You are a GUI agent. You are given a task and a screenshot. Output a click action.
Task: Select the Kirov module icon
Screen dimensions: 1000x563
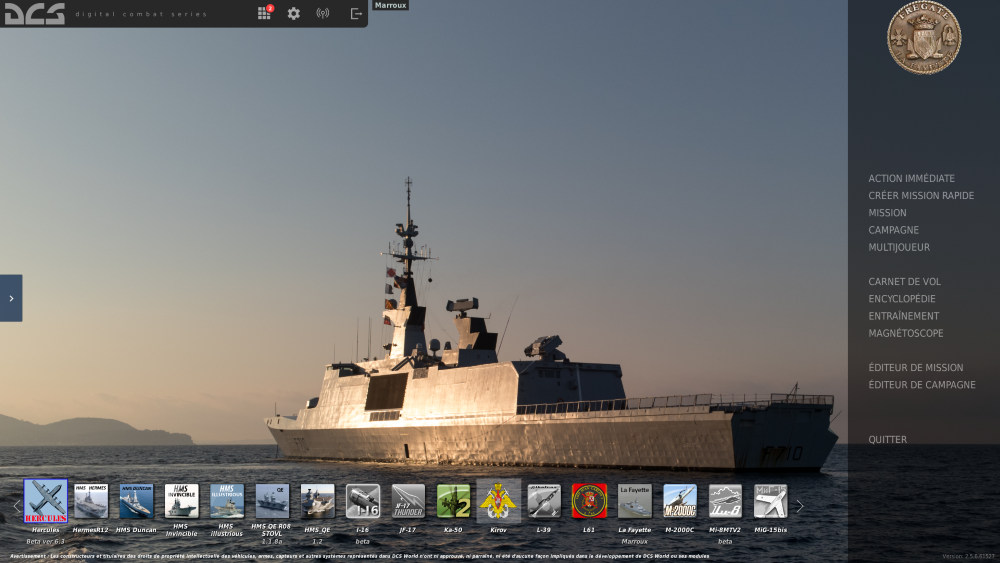click(x=498, y=501)
